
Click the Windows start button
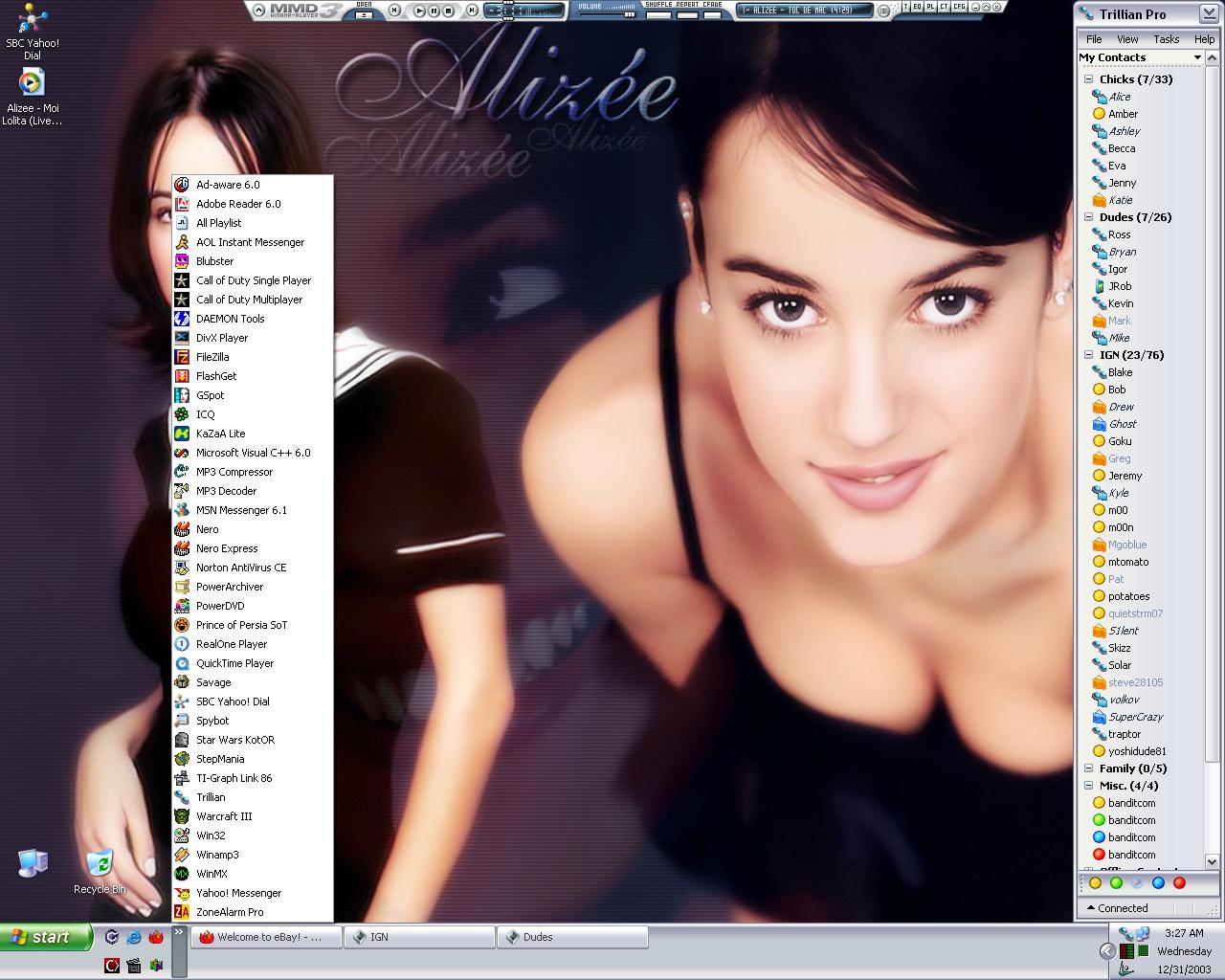point(46,937)
